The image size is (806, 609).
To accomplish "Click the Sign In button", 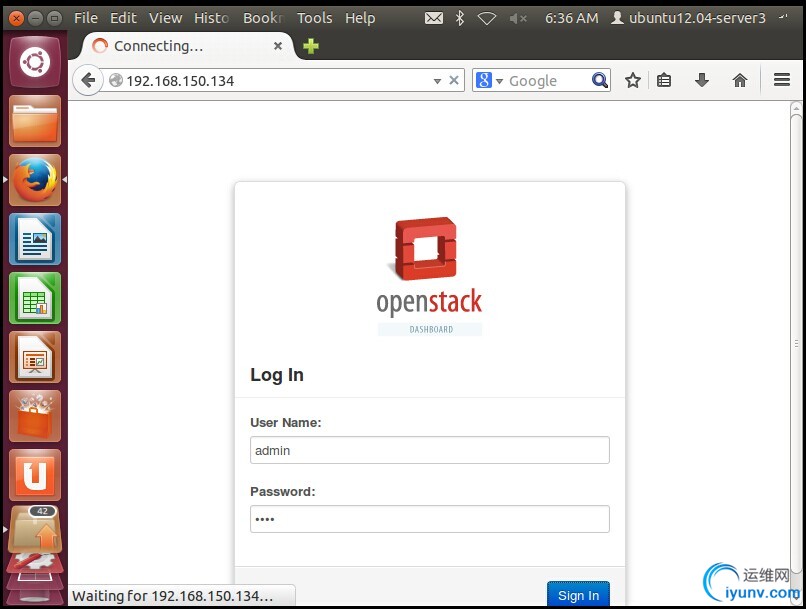I will point(578,595).
